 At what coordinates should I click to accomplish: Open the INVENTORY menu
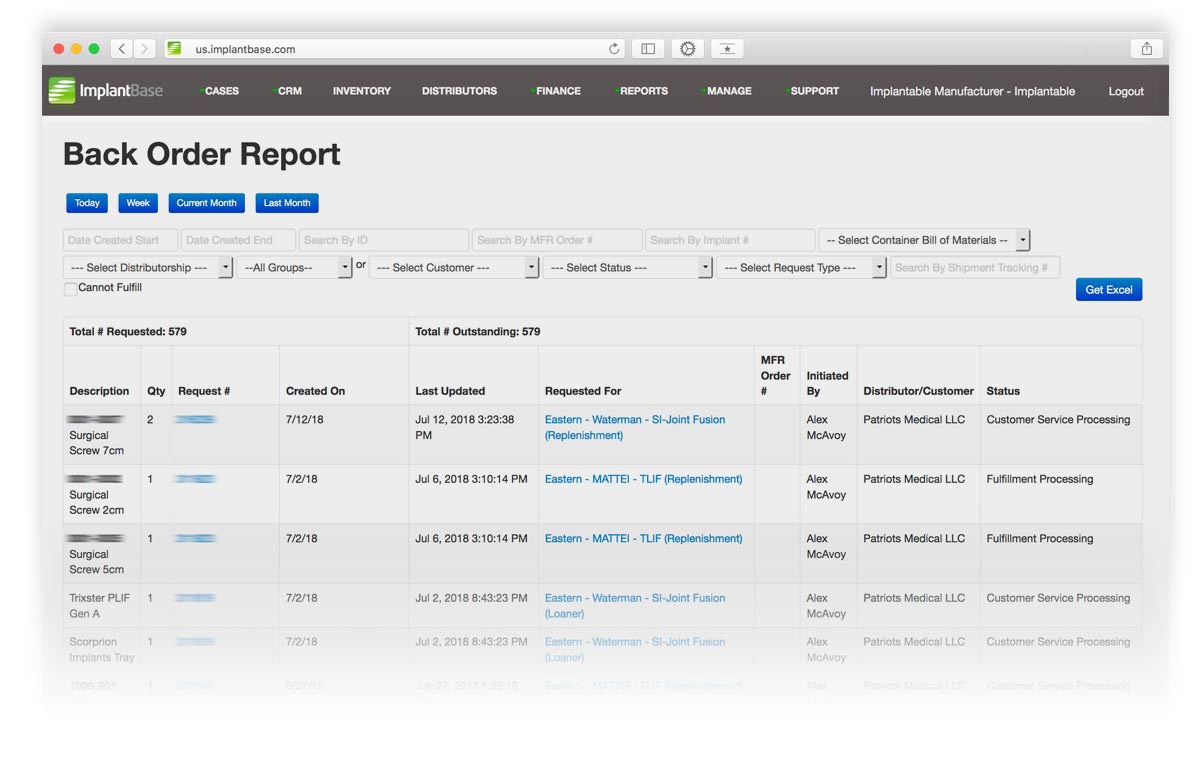(x=361, y=91)
